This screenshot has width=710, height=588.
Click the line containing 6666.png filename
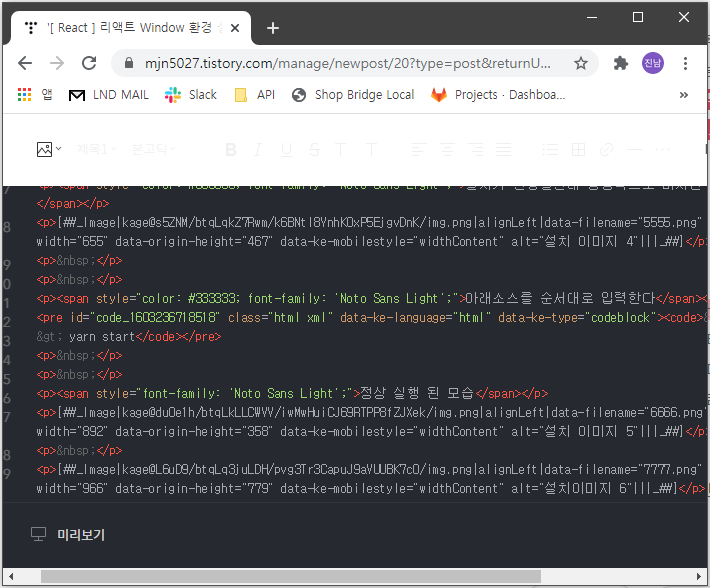(371, 413)
